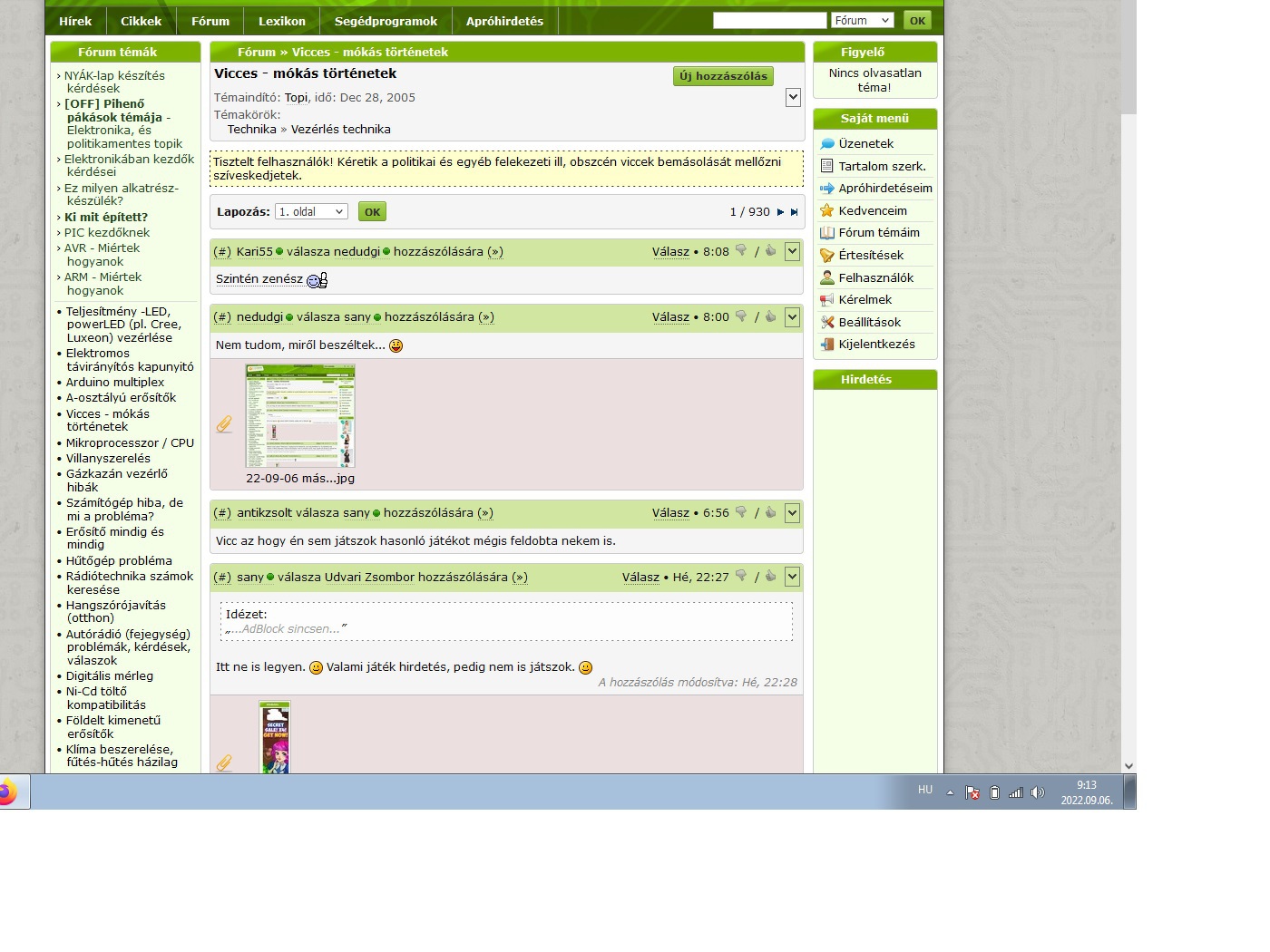1270x952 pixels.
Task: Click paperclip icon beside 22-09-06 attachment
Action: click(224, 424)
